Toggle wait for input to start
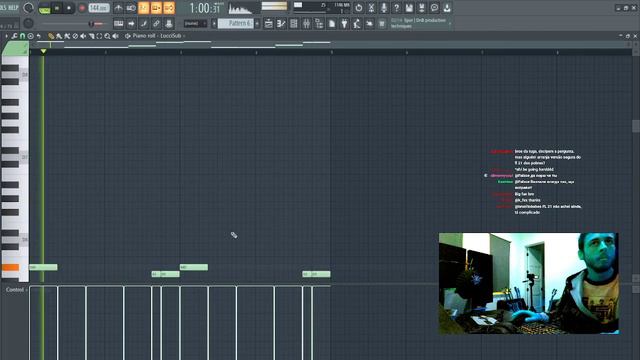 [x=131, y=8]
